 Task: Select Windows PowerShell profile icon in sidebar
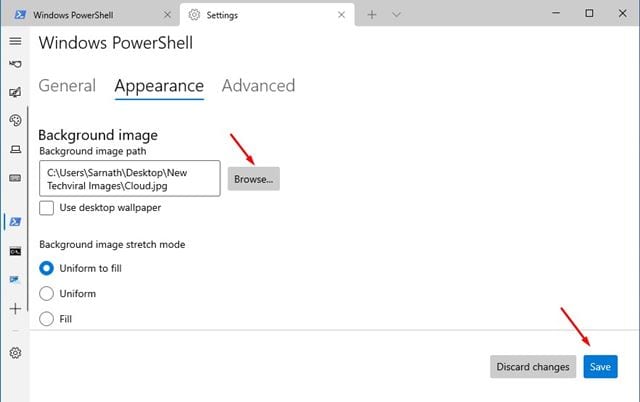16,222
